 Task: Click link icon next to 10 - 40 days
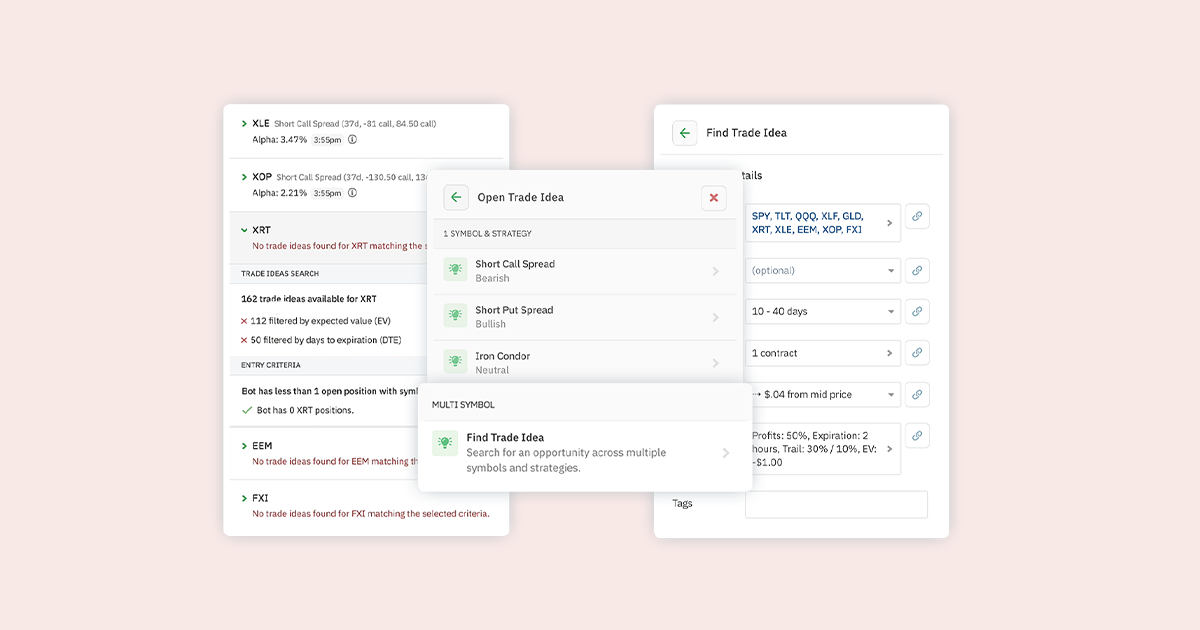click(917, 311)
